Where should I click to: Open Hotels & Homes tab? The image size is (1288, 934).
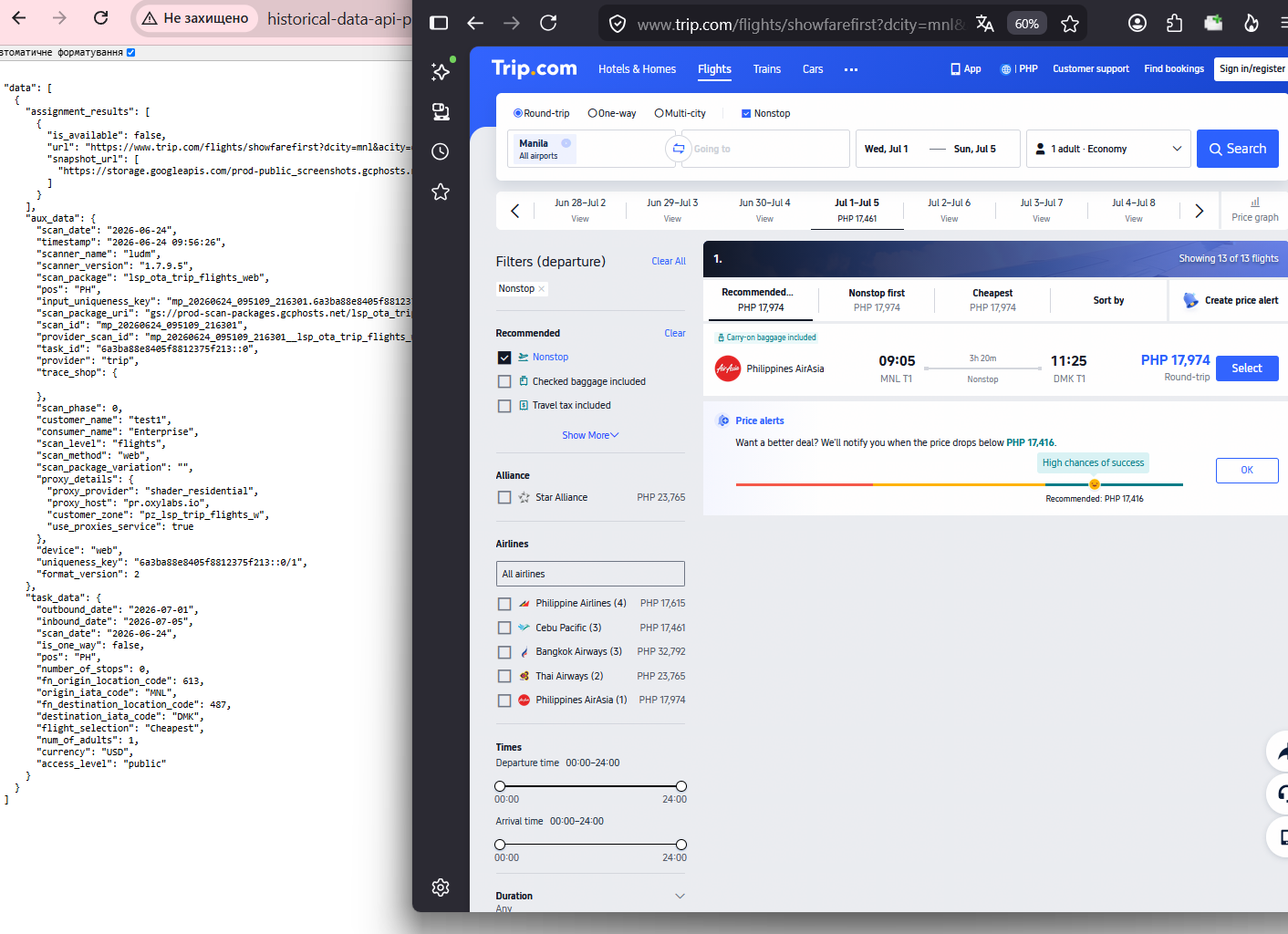pyautogui.click(x=637, y=69)
